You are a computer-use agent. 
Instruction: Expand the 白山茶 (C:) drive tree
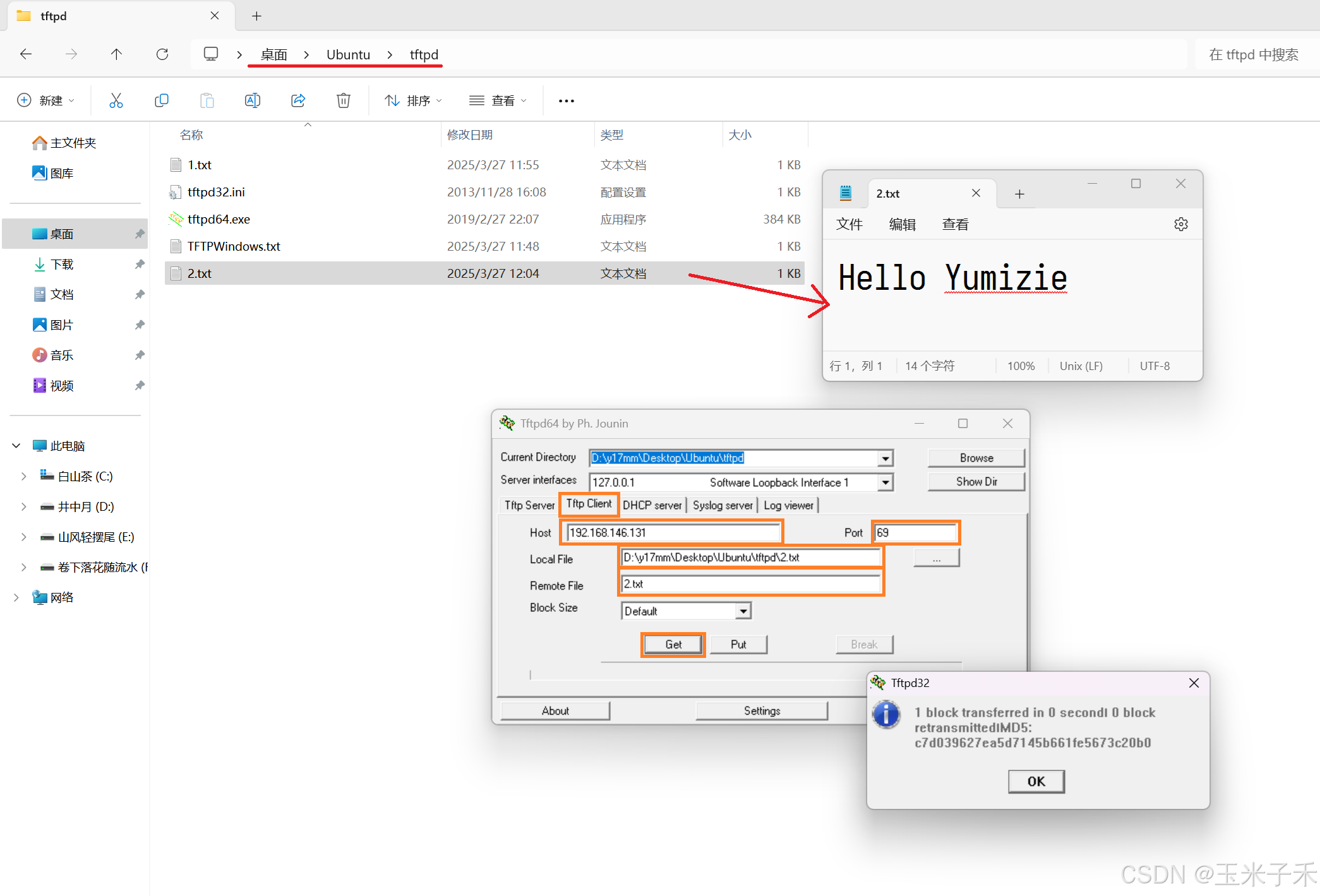tap(23, 476)
